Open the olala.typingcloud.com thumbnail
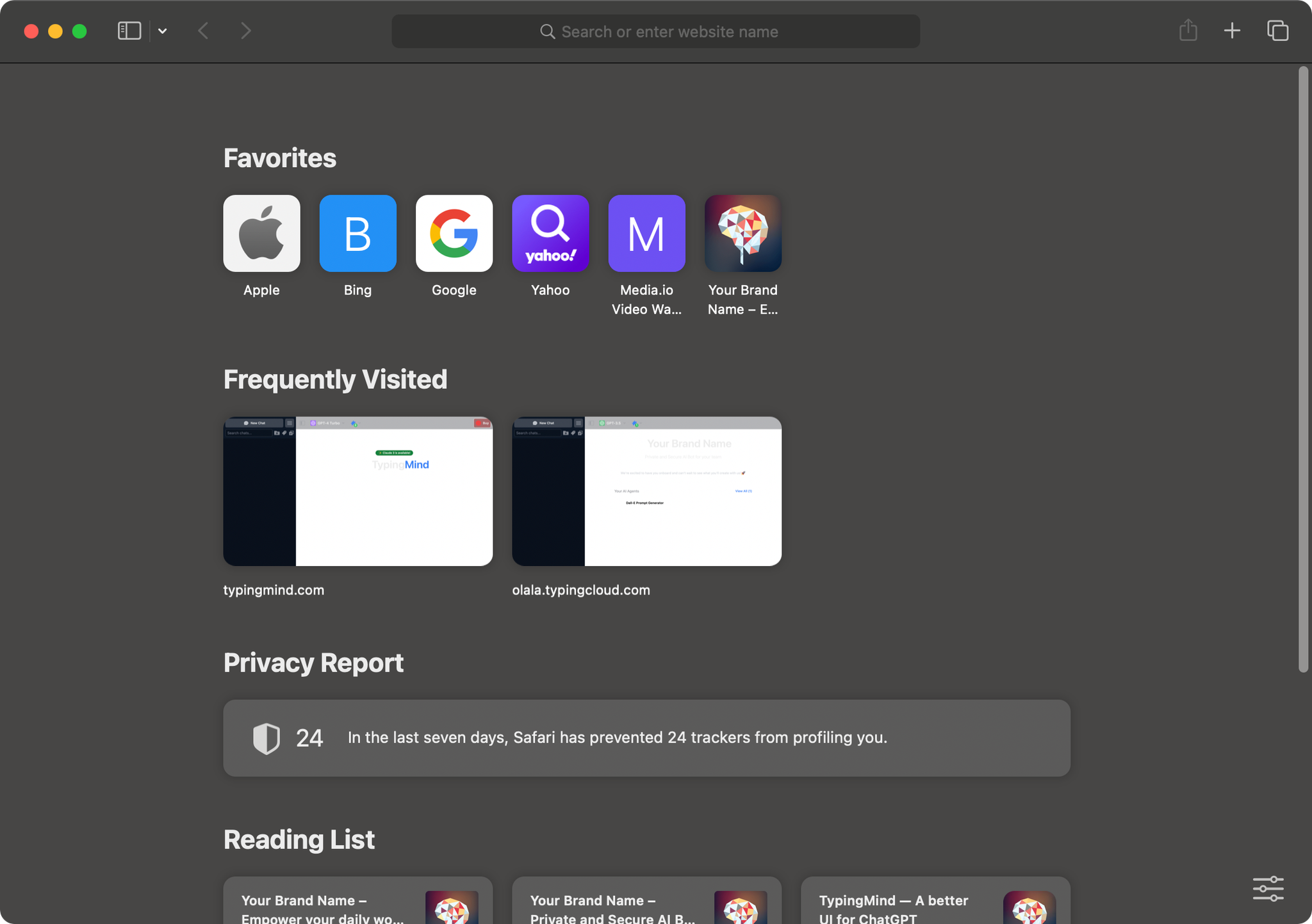The width and height of the screenshot is (1312, 924). (x=646, y=491)
